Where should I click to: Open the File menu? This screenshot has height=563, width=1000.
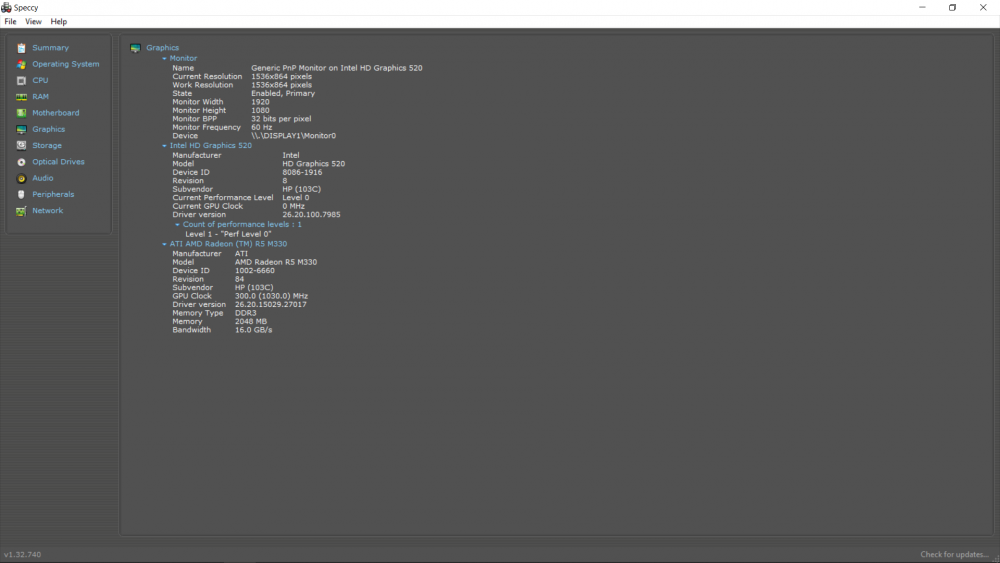coord(10,22)
